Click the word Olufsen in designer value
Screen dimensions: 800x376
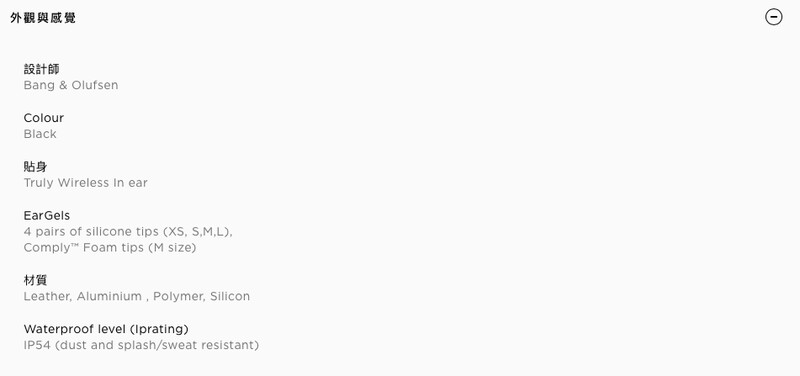[95, 85]
